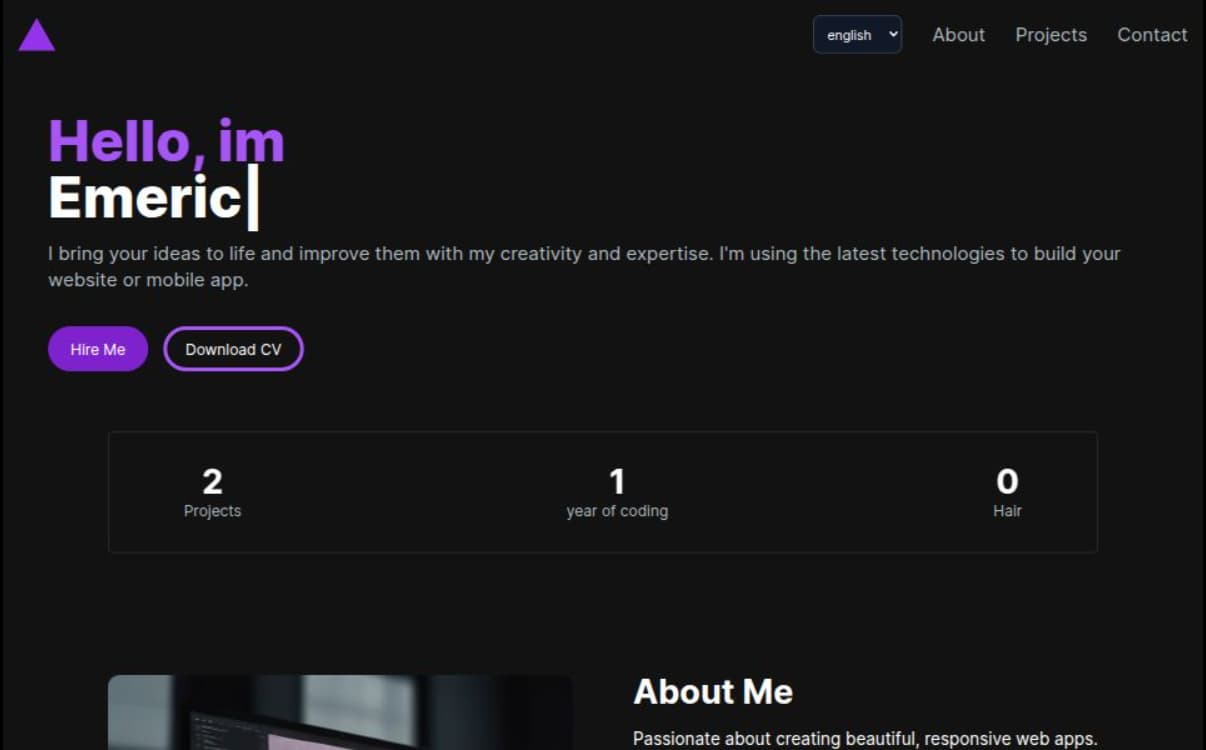The width and height of the screenshot is (1206, 750).
Task: Click the chevron arrow in language selector
Action: pos(893,34)
